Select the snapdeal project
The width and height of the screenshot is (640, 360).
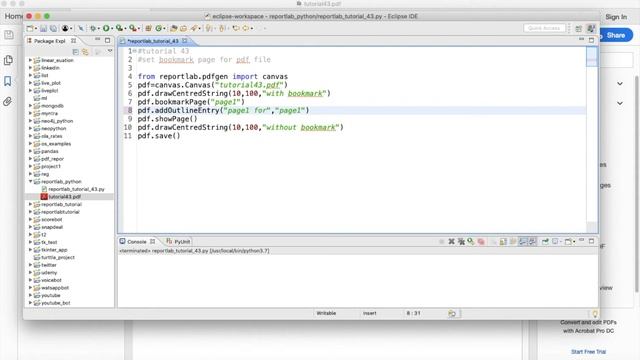point(52,227)
